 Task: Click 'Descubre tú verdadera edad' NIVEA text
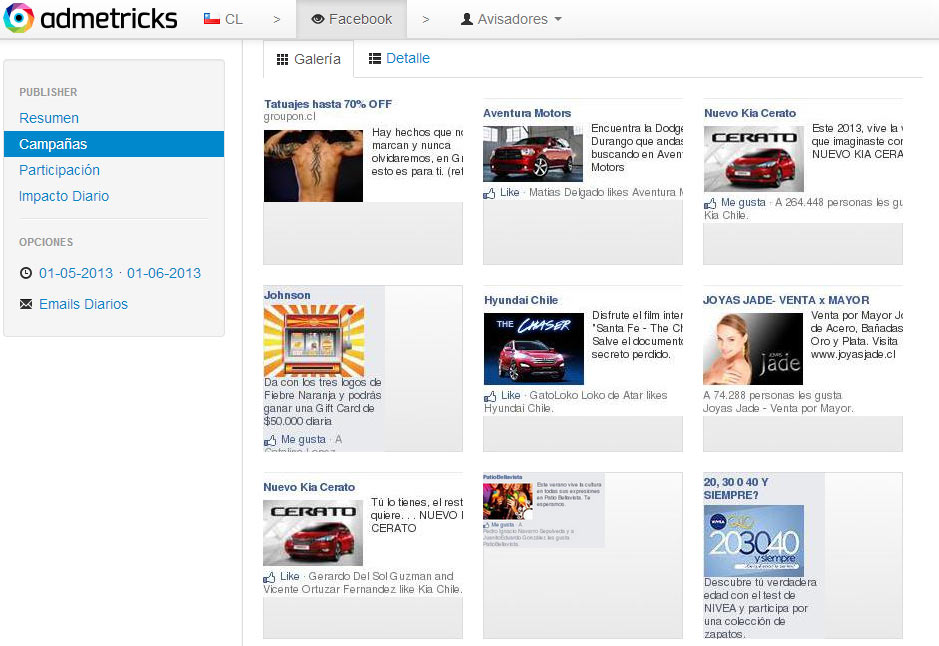761,608
